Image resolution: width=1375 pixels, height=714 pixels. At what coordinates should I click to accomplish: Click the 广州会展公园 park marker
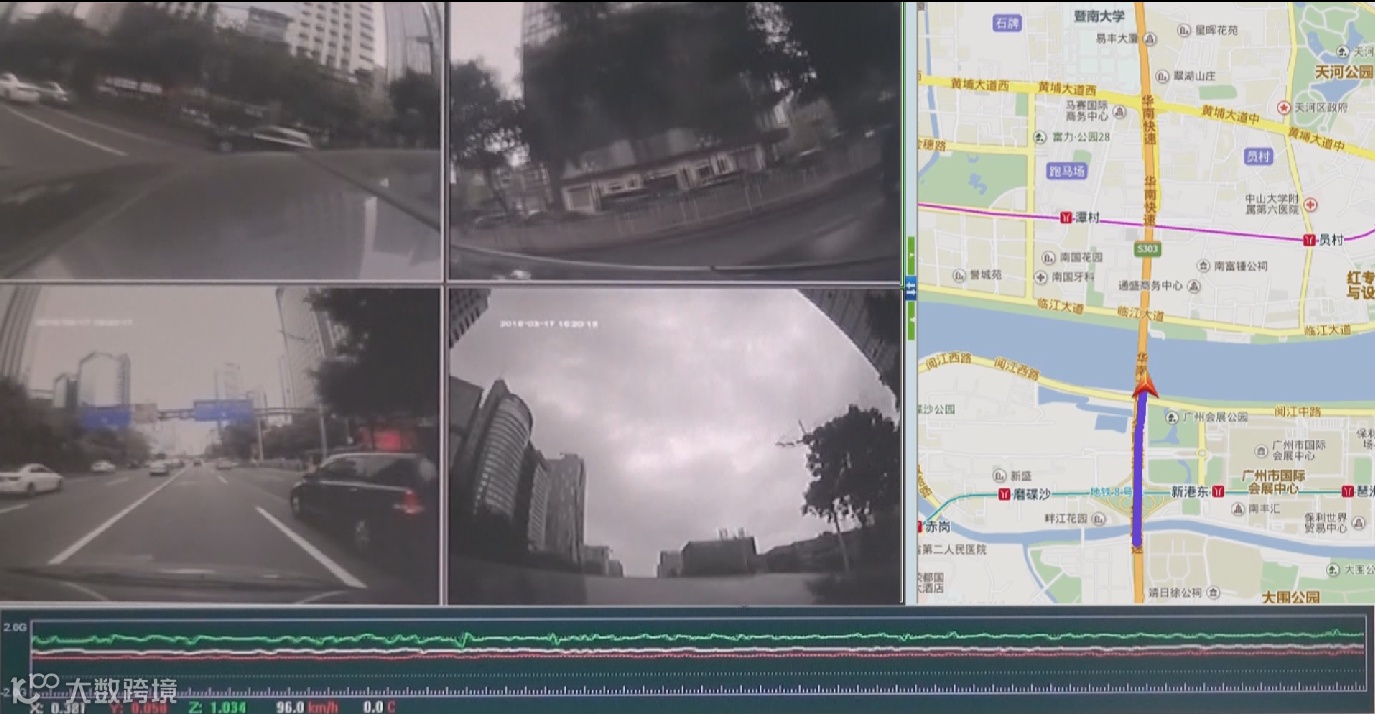pos(1171,417)
